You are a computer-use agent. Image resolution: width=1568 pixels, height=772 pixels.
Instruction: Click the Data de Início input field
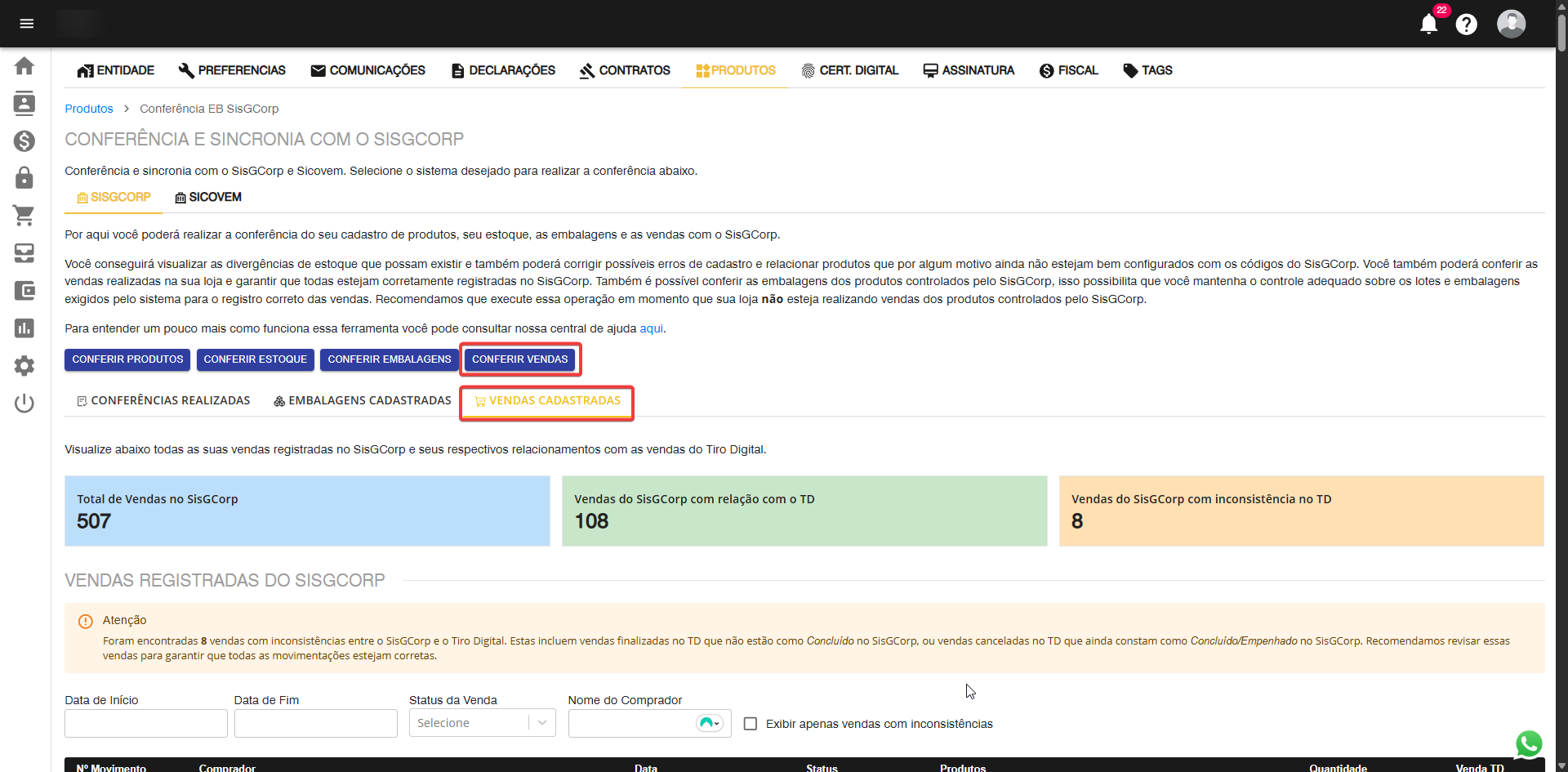point(146,723)
